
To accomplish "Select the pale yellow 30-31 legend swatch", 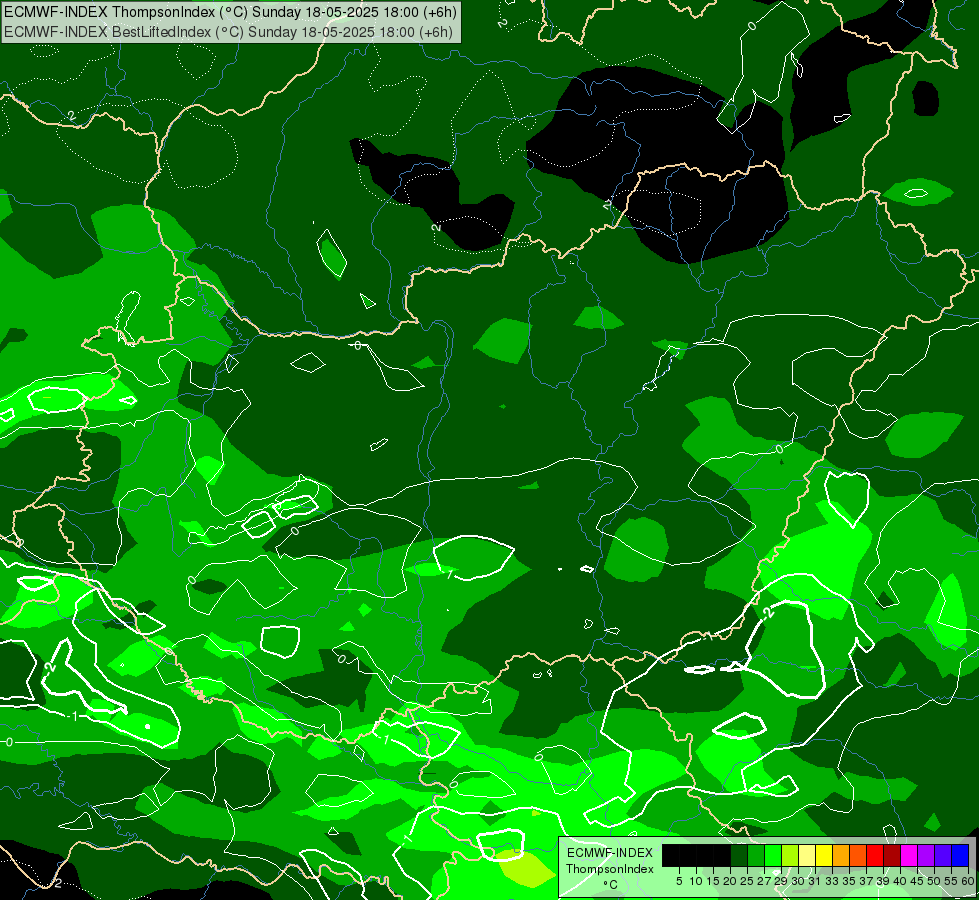I will pyautogui.click(x=807, y=855).
